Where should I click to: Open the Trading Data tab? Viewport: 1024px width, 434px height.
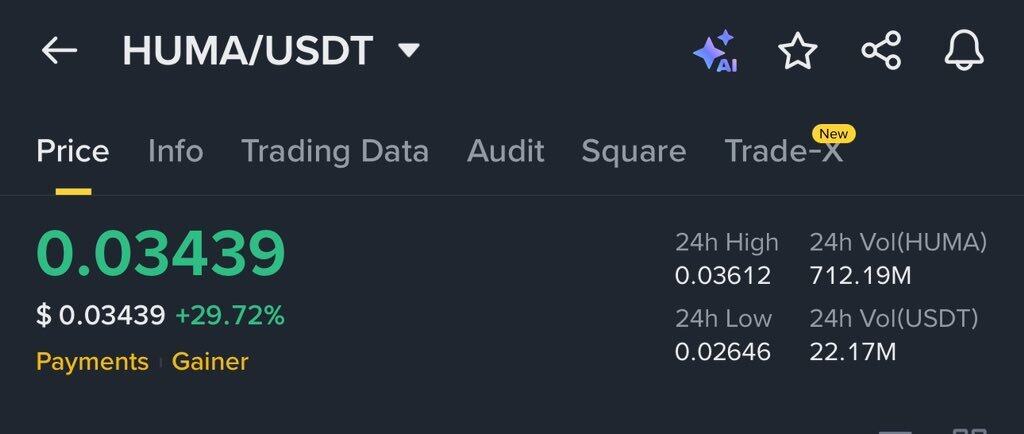click(335, 151)
